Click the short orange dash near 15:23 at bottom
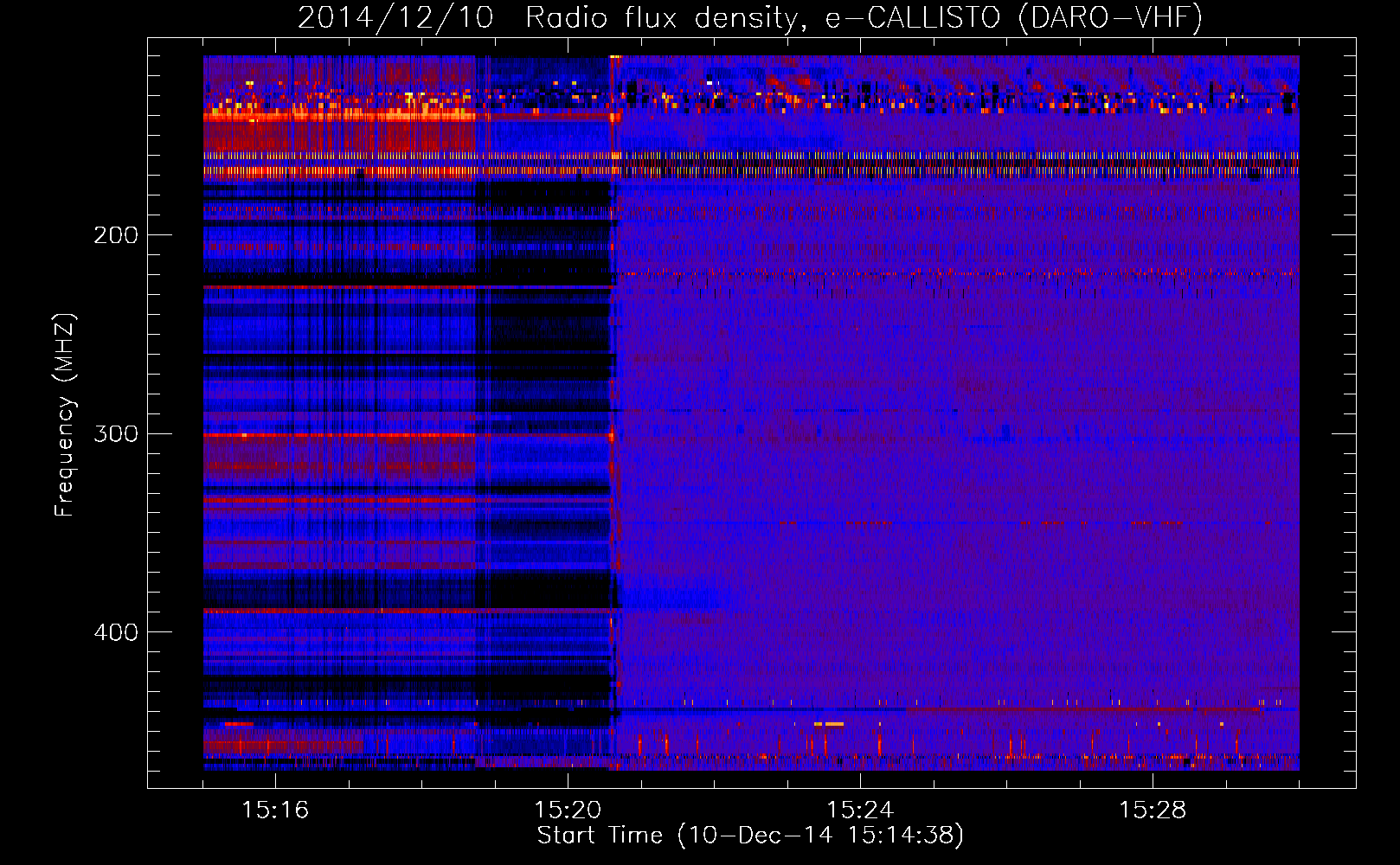Screen dimensions: 1400x865 pos(830,723)
